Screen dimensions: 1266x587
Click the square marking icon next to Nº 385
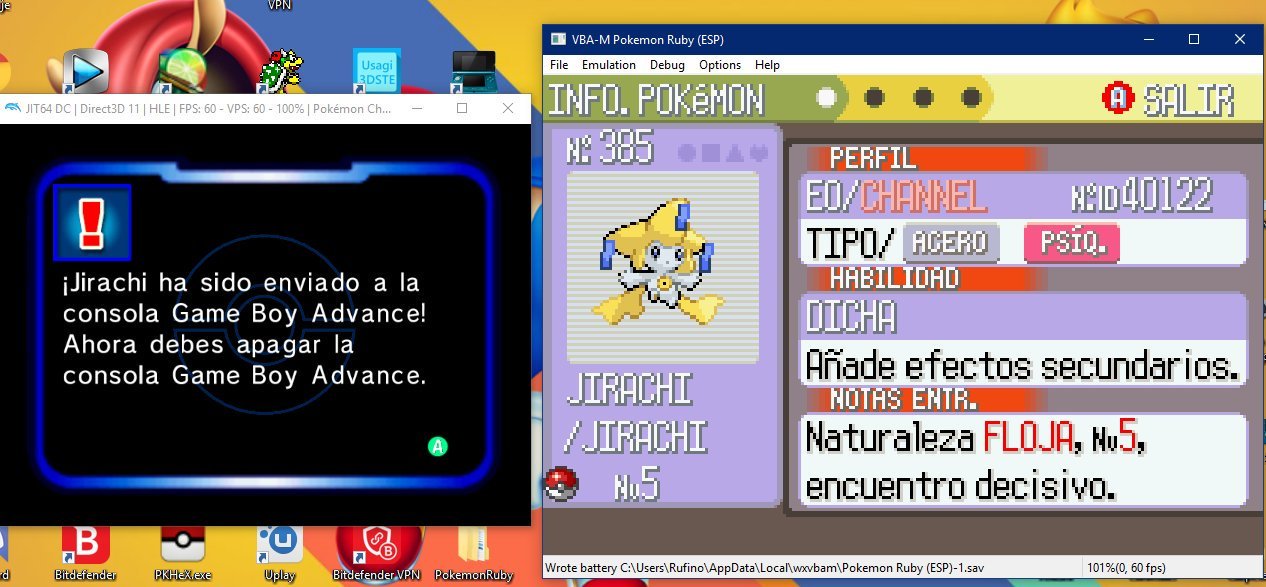click(711, 154)
